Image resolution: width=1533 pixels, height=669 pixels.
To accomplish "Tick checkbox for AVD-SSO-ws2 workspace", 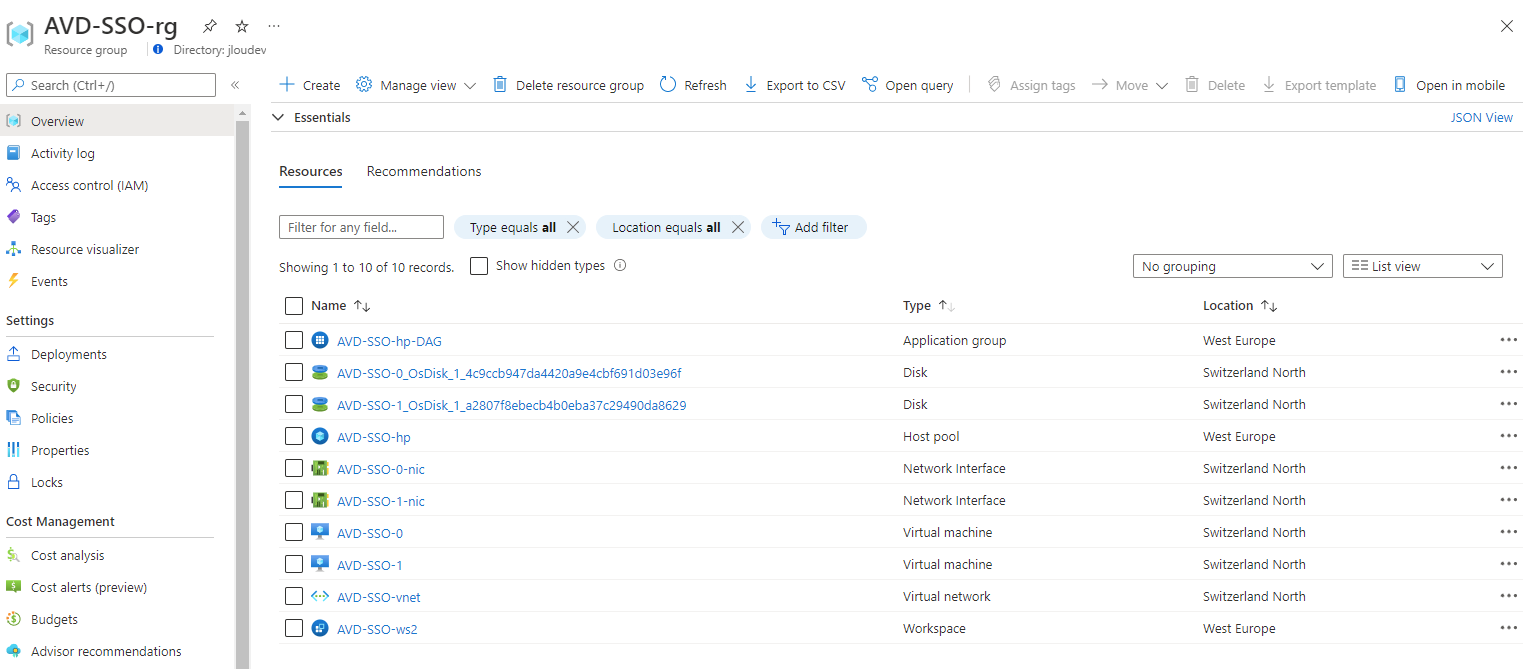I will tap(293, 628).
